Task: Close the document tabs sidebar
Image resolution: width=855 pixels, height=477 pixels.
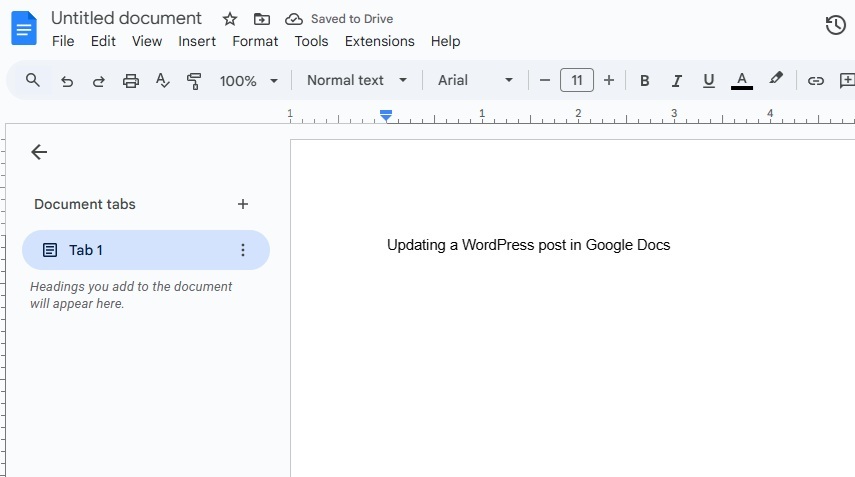Action: click(x=39, y=152)
